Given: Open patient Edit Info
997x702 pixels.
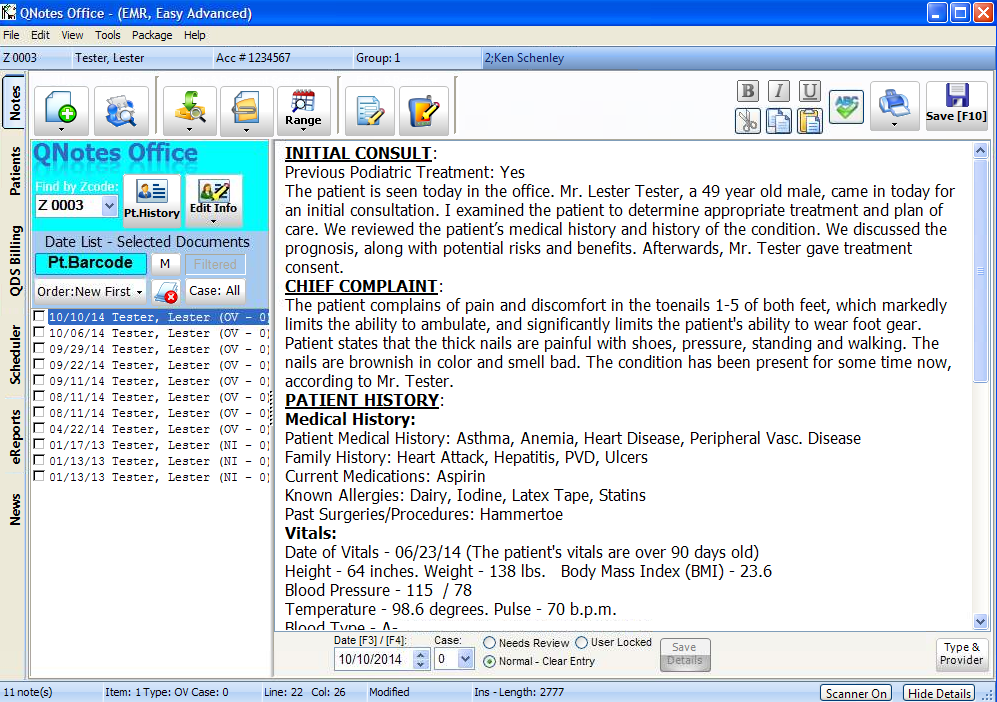Looking at the screenshot, I should 213,197.
